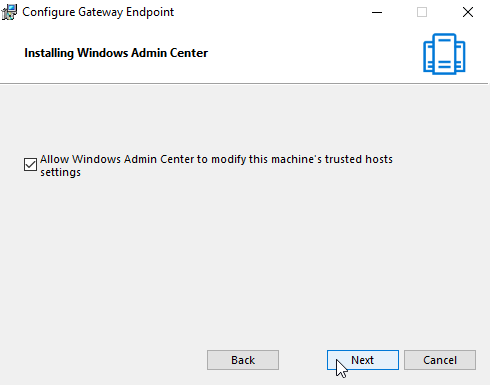Go Back to the previous installer step
Screen dimensions: 490x385
pyautogui.click(x=243, y=360)
